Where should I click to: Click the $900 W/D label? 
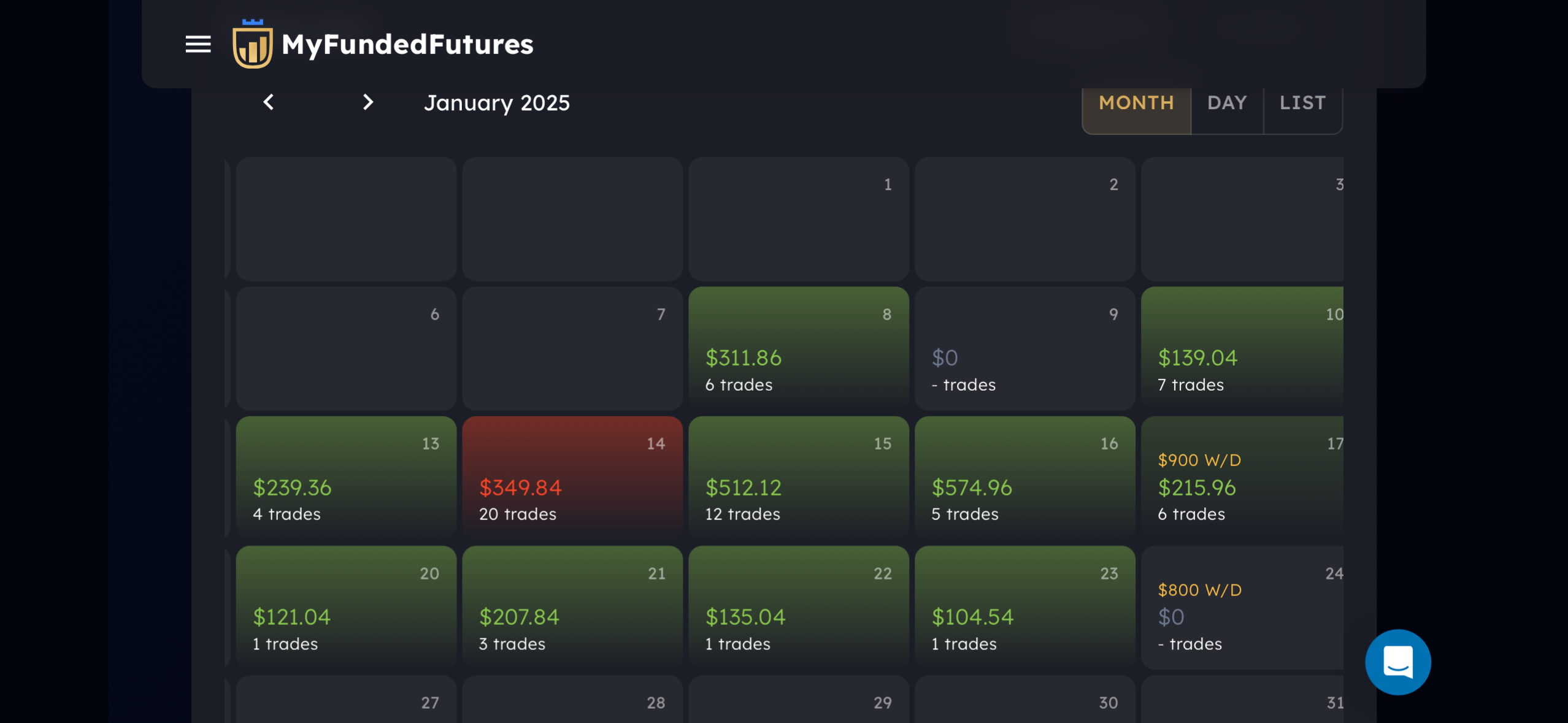click(1199, 460)
